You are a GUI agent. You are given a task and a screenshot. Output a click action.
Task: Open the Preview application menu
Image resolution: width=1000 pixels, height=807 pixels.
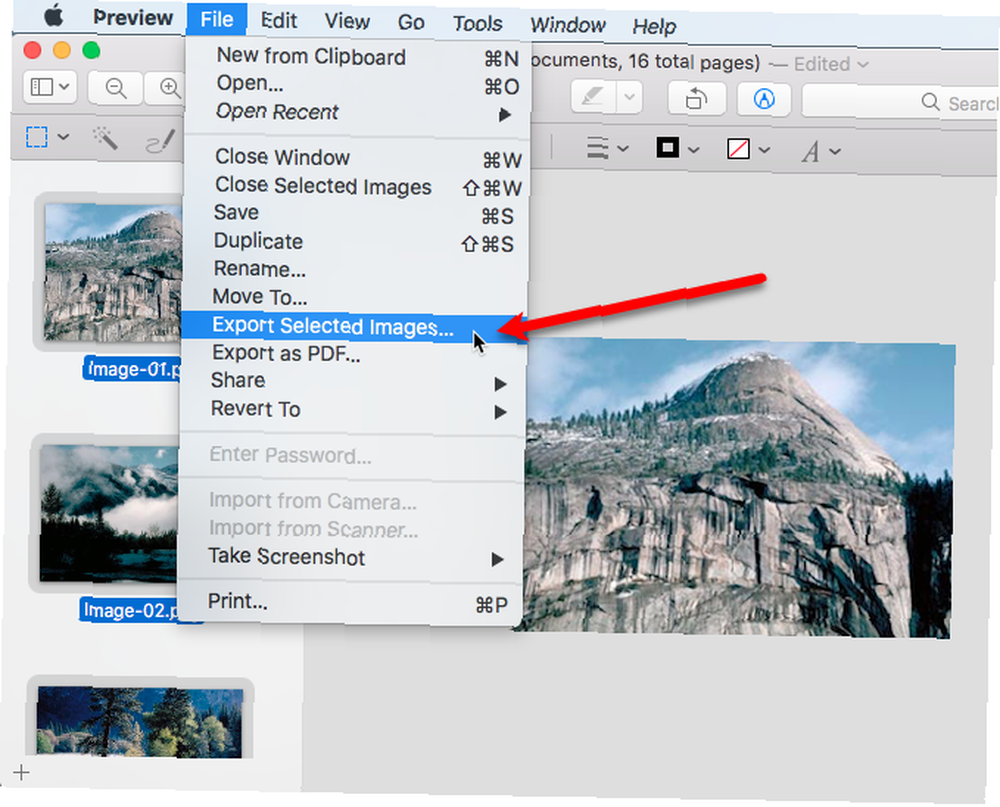pos(133,17)
